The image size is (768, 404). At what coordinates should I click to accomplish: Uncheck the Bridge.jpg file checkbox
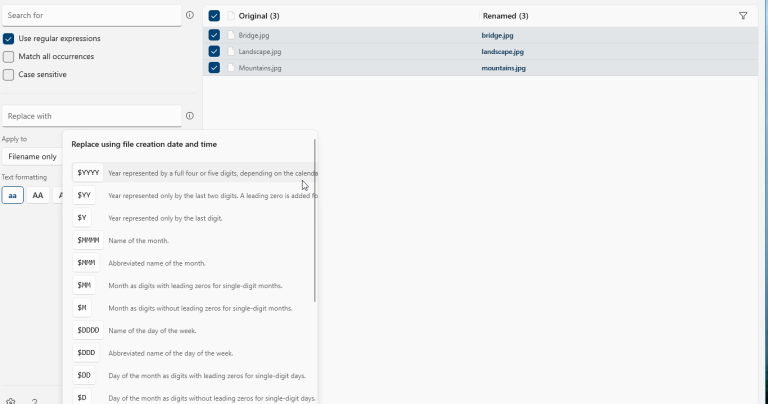click(214, 35)
